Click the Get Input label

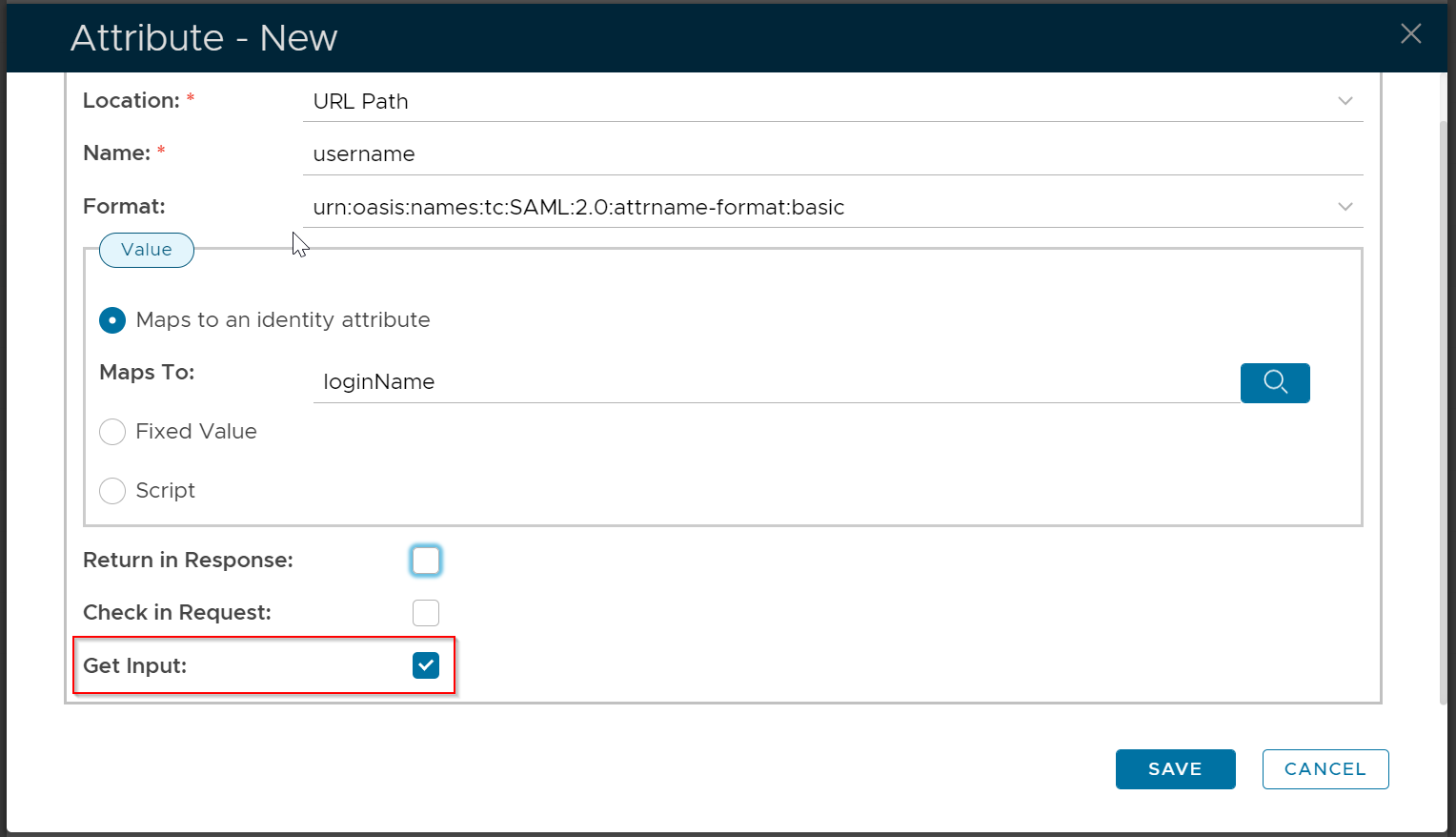135,666
